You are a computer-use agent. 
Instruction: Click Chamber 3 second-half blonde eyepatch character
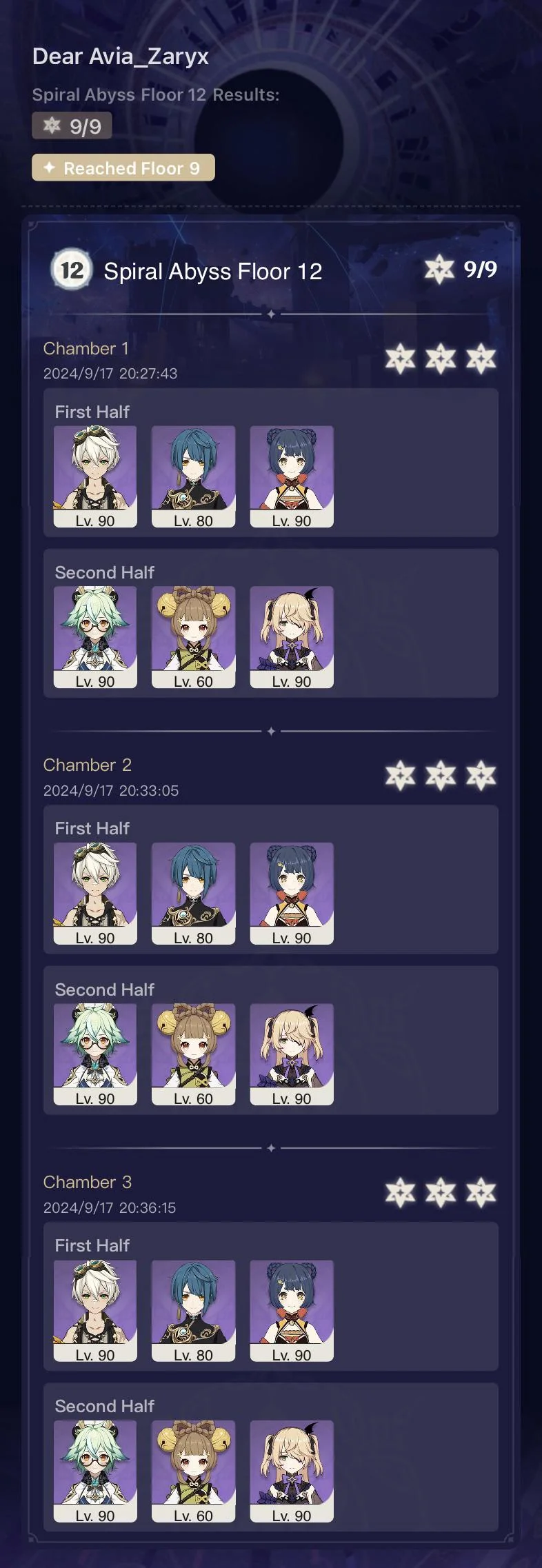click(x=292, y=1471)
